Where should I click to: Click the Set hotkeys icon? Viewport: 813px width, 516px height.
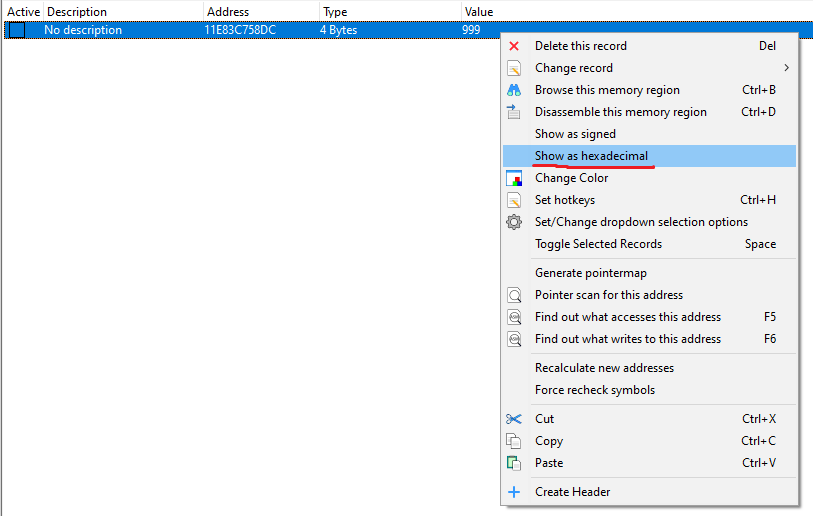click(x=514, y=200)
